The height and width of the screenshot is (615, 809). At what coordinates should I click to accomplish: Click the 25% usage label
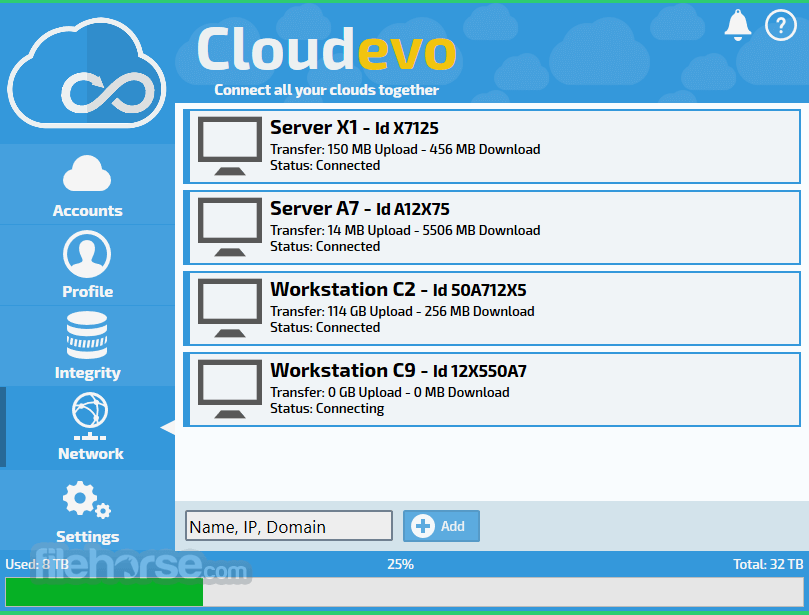coord(400,564)
